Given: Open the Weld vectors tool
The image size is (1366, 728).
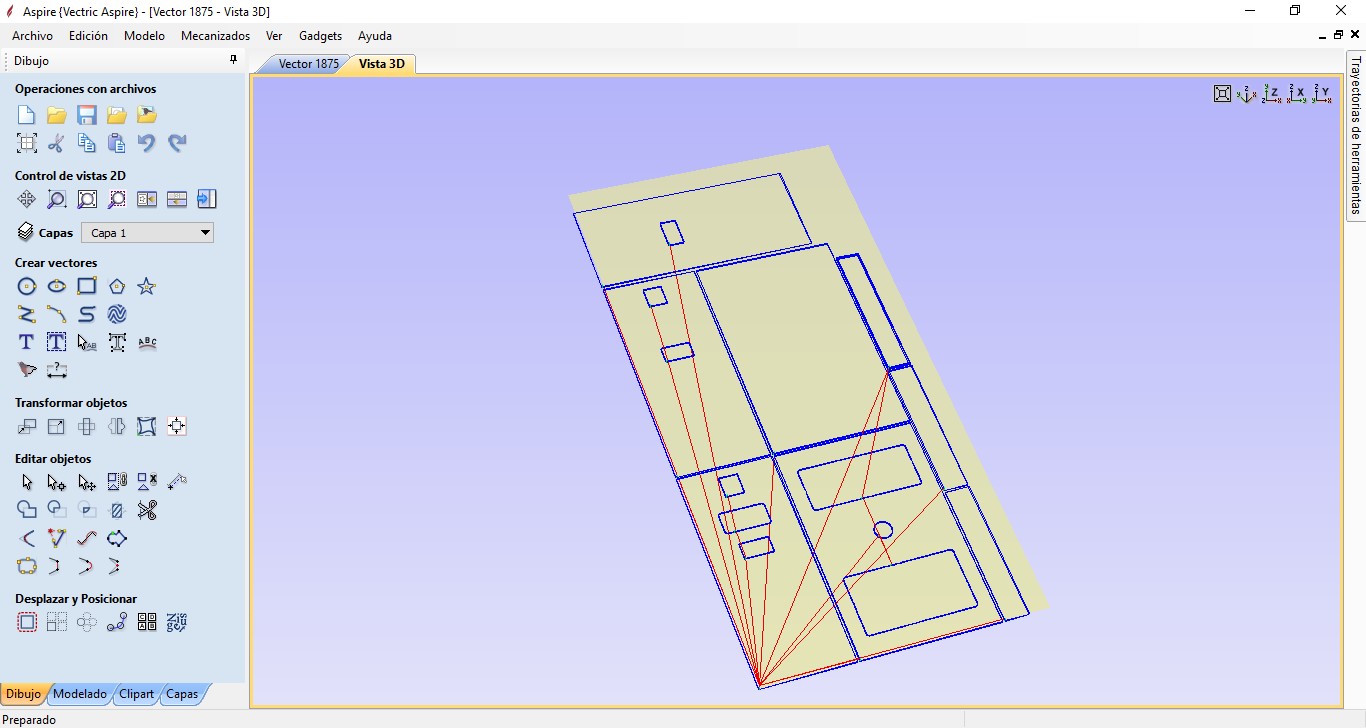Looking at the screenshot, I should click(27, 511).
